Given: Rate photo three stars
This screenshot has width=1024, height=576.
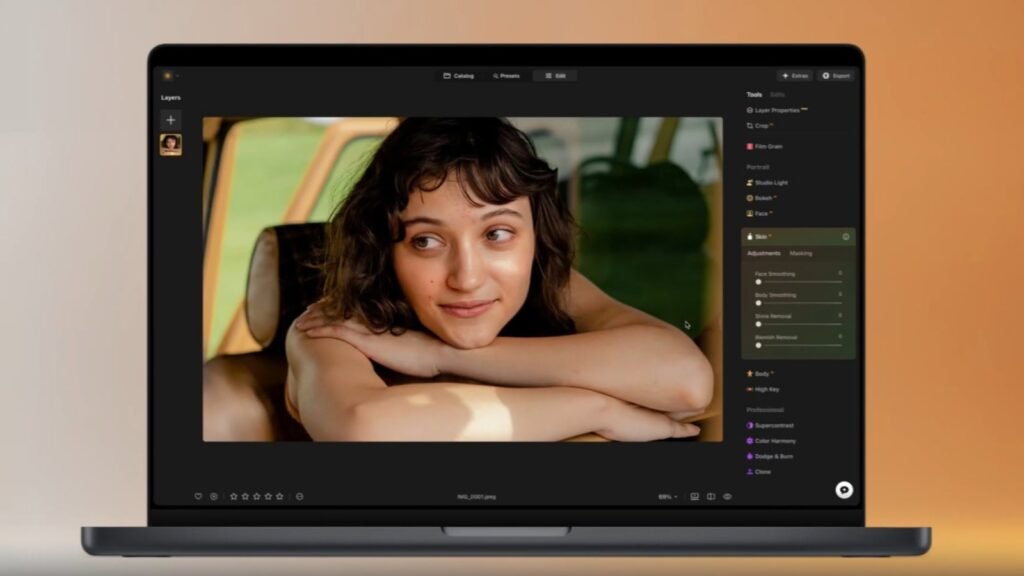Looking at the screenshot, I should point(257,496).
